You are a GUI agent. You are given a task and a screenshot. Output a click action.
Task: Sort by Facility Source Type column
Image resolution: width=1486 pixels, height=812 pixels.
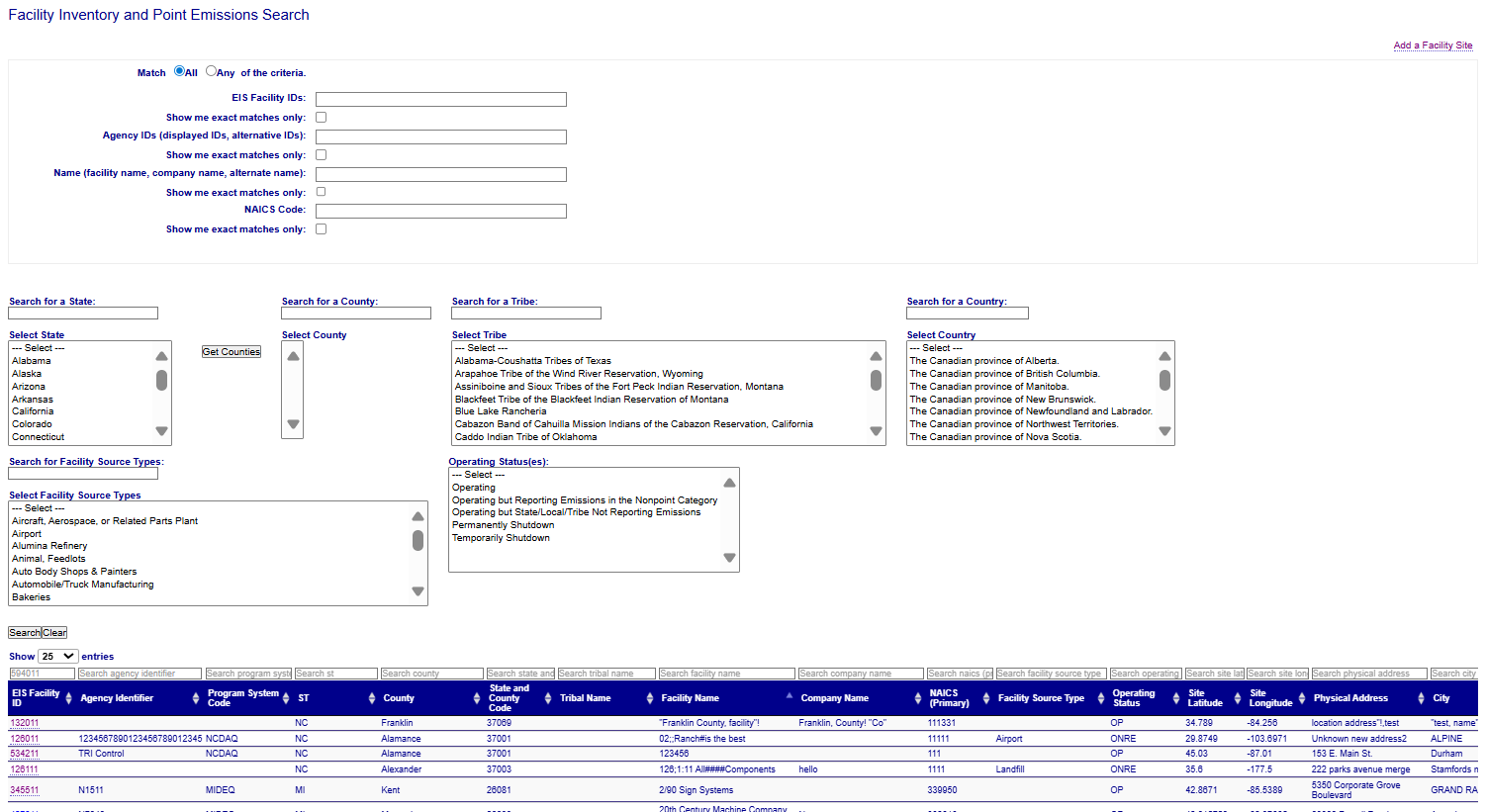coord(1051,698)
